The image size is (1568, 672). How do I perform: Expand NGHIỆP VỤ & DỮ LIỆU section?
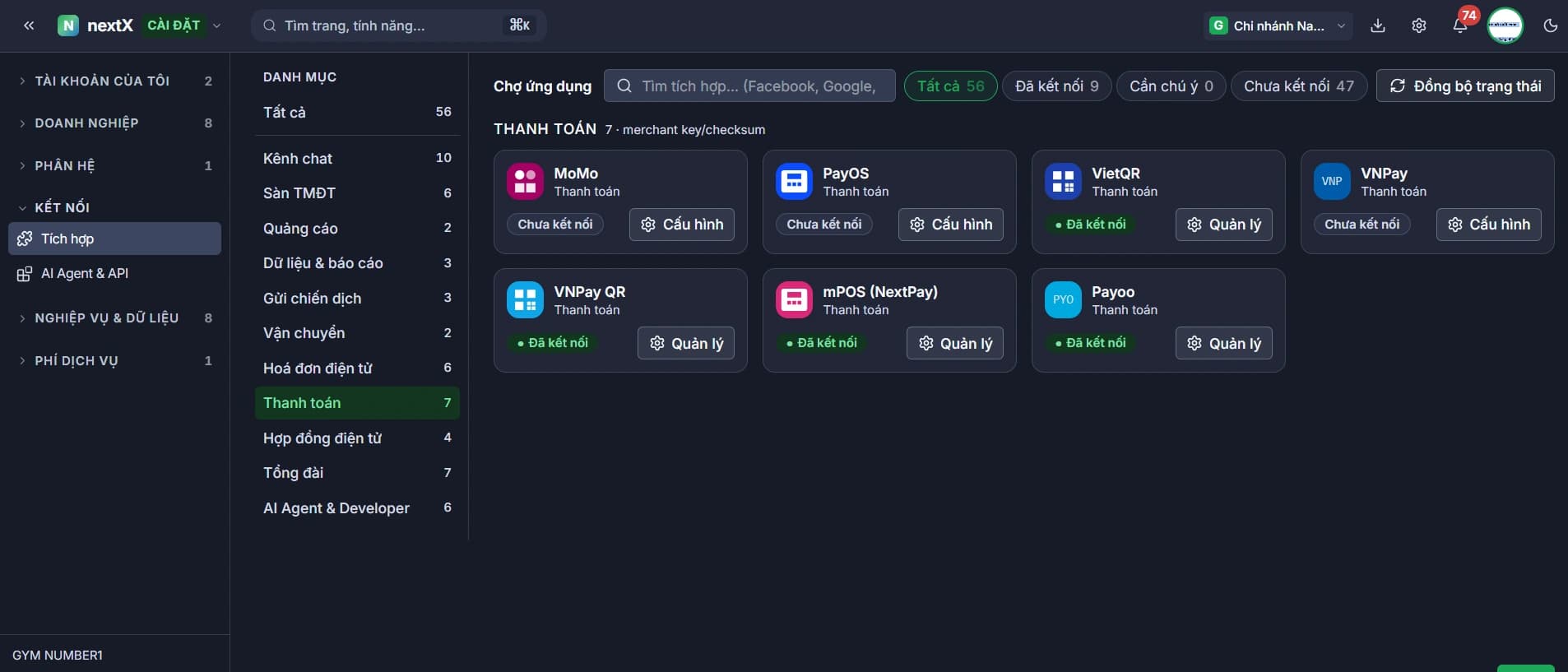point(114,318)
